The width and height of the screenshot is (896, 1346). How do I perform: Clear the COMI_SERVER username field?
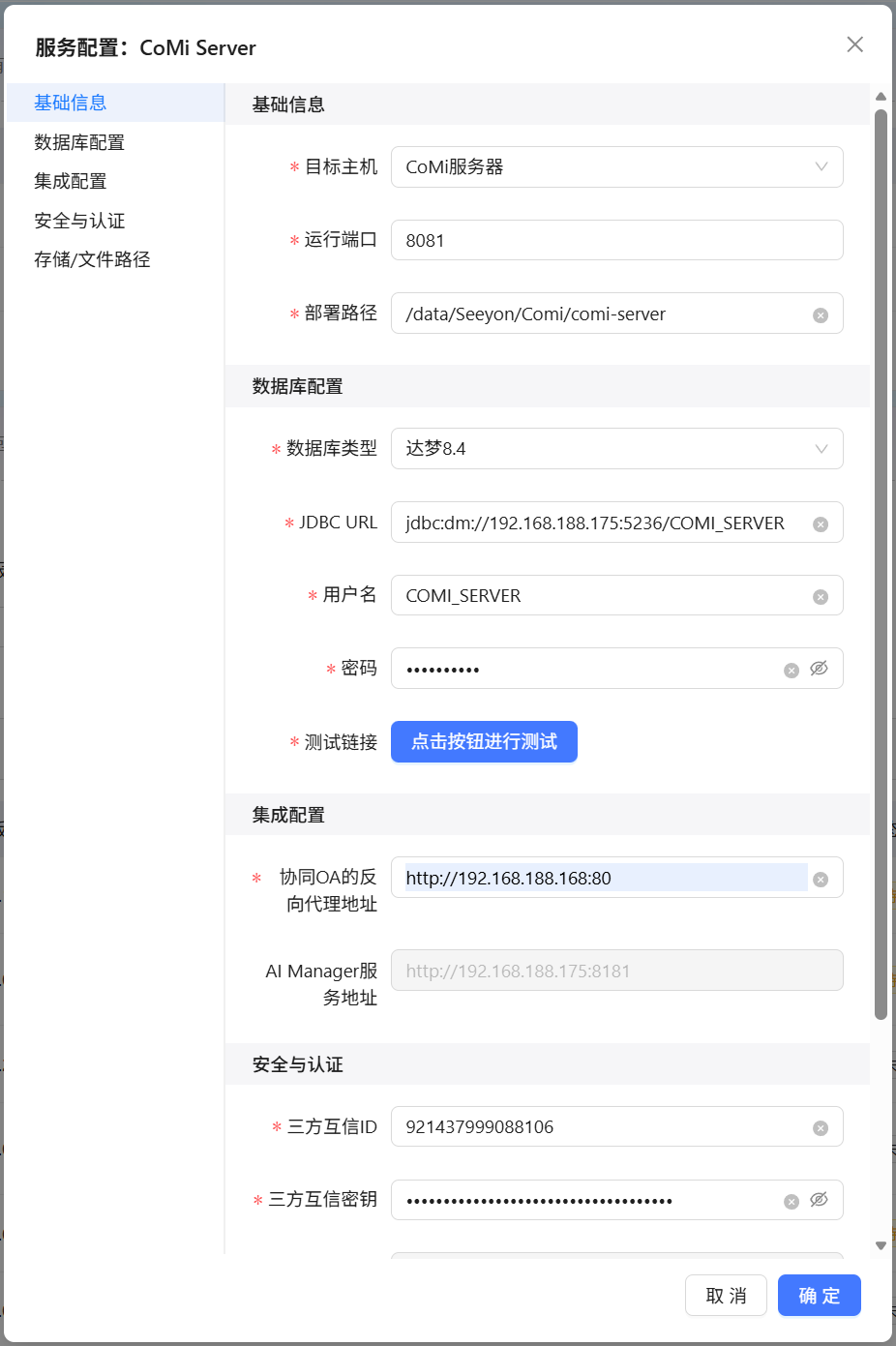pyautogui.click(x=821, y=597)
